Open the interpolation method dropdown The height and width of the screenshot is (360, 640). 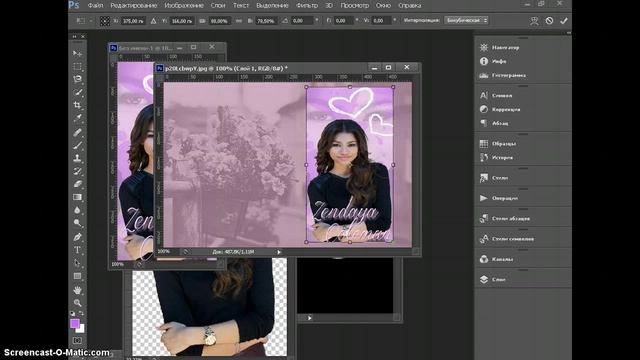pos(466,20)
